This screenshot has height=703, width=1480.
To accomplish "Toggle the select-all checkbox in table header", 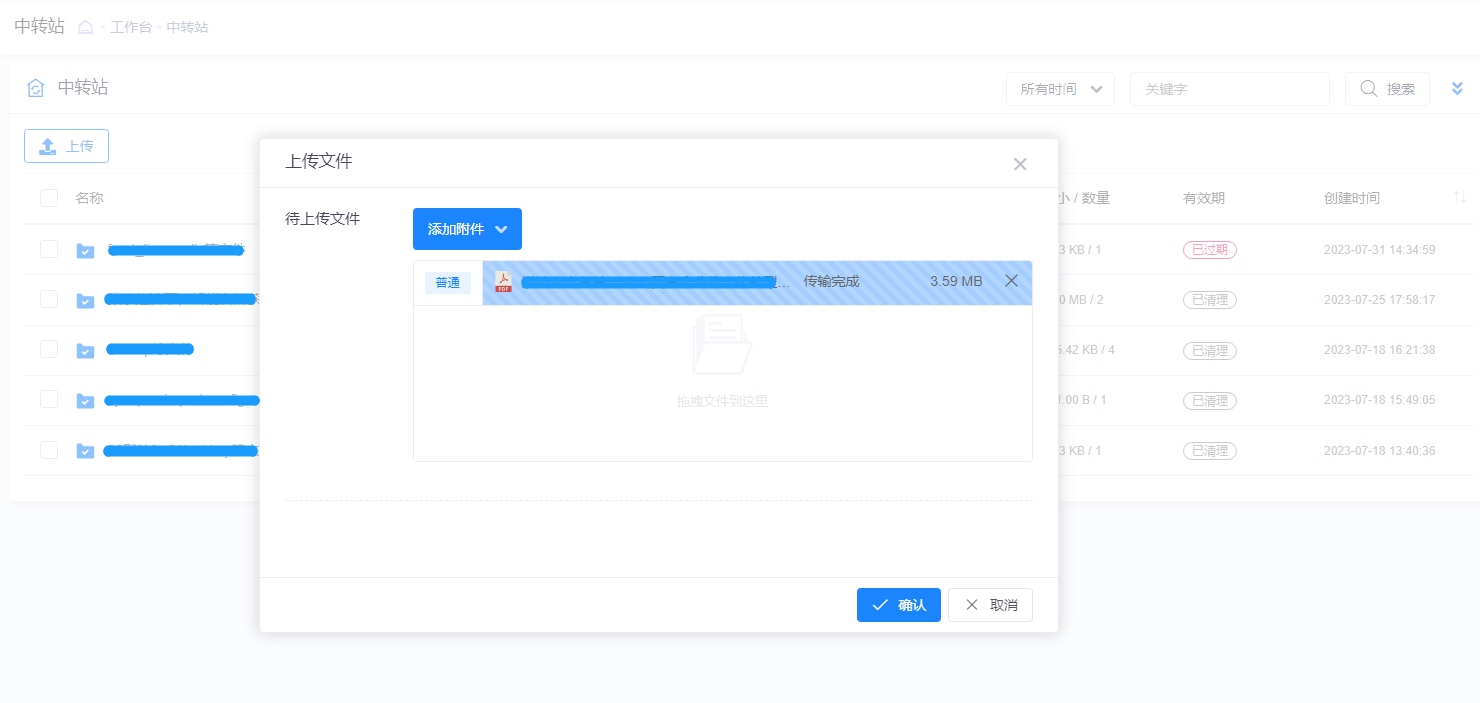I will 49,198.
